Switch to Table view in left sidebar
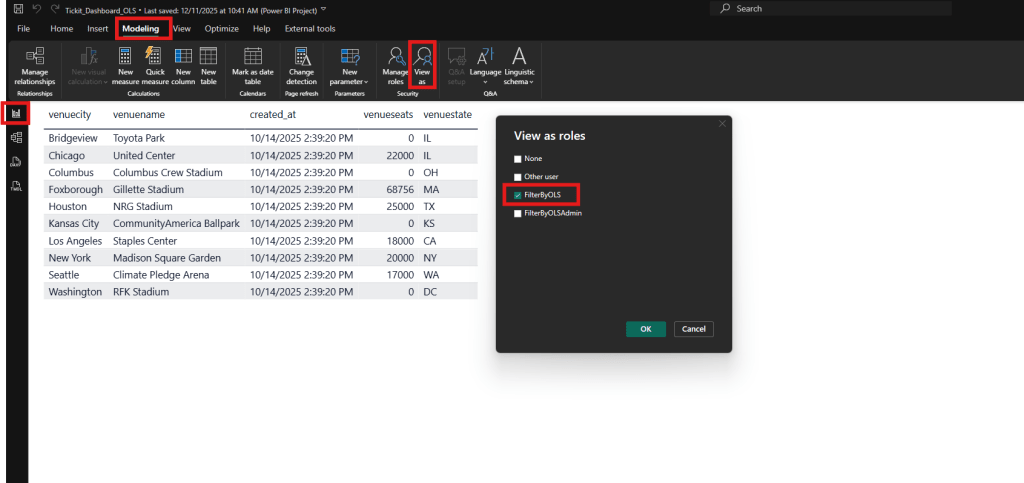This screenshot has width=1024, height=483. click(x=16, y=137)
